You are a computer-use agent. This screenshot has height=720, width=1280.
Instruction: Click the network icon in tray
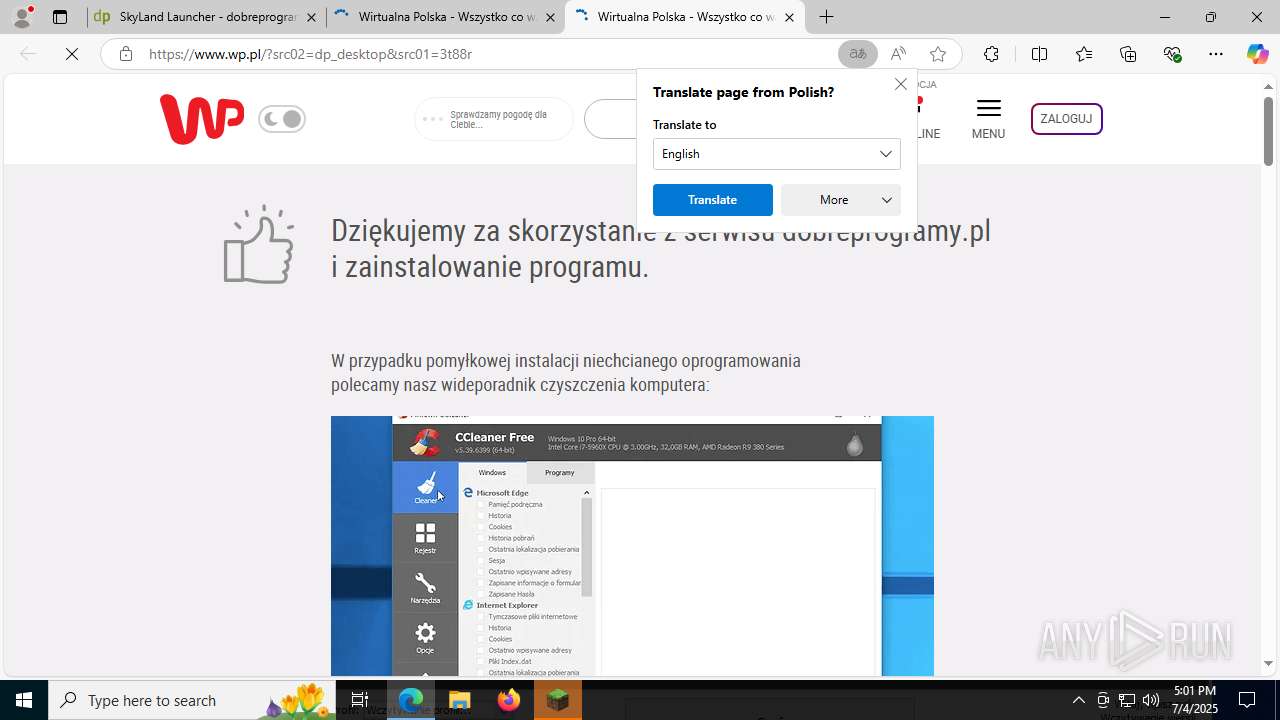(x=1127, y=700)
